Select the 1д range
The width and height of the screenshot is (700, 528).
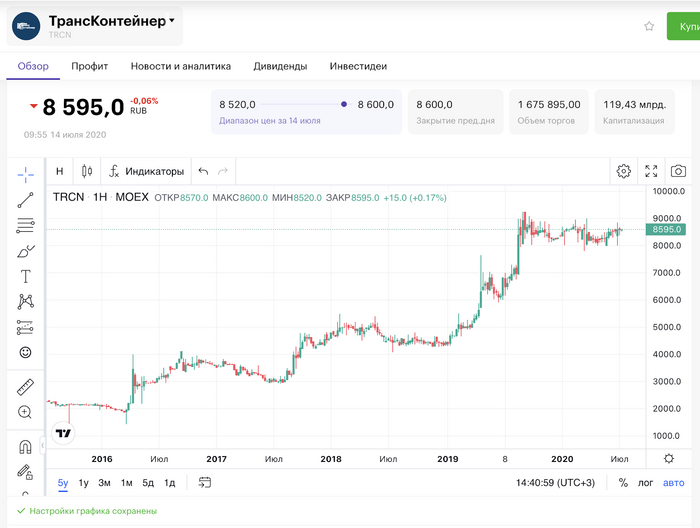170,483
